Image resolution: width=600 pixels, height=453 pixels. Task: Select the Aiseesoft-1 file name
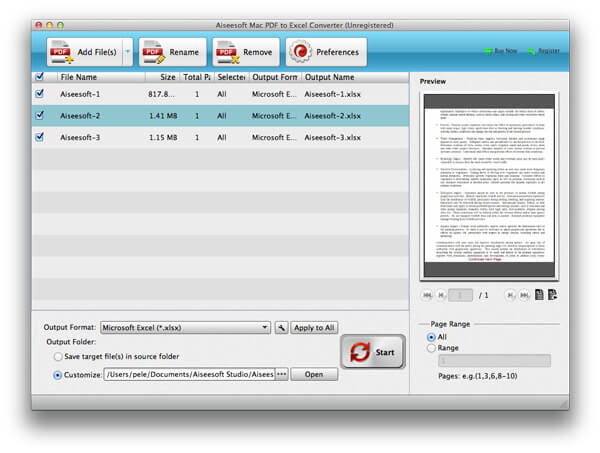tap(80, 94)
